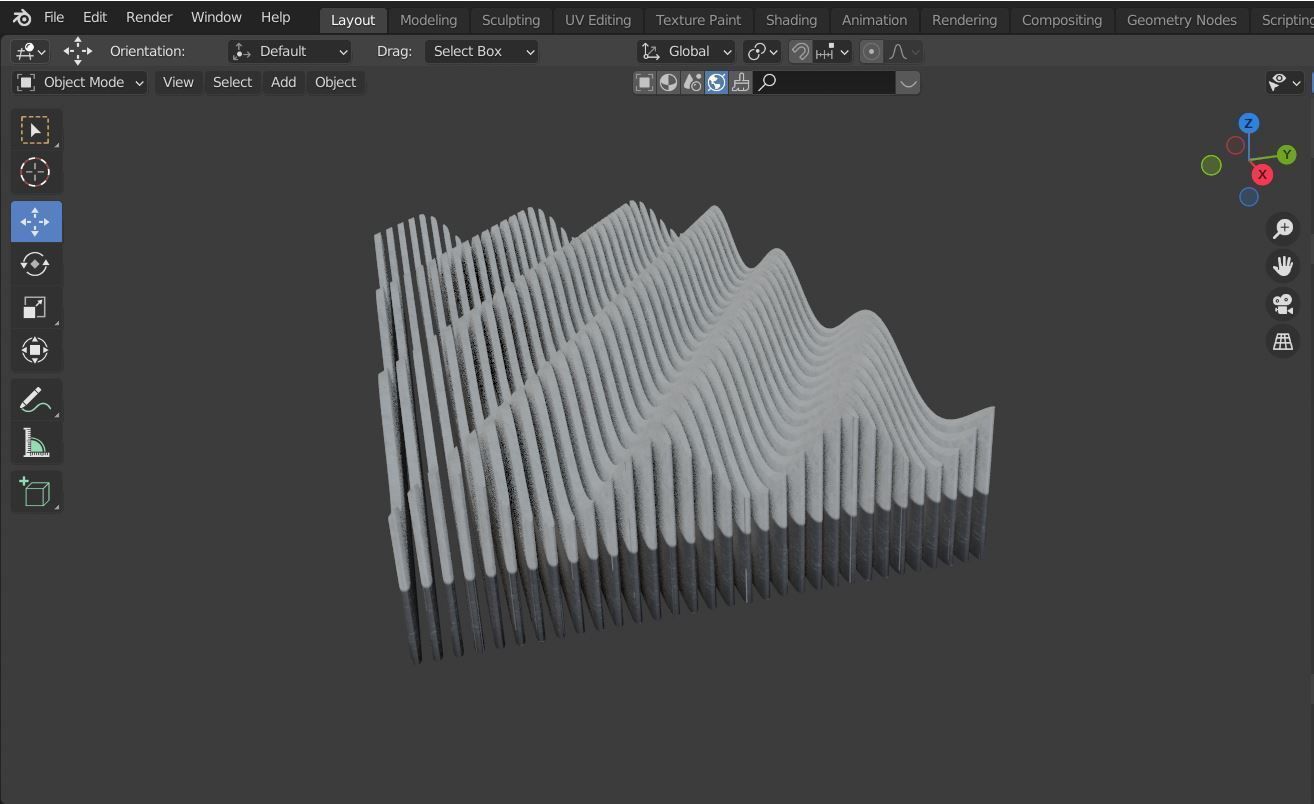1314x804 pixels.
Task: Open the viewport Select menu
Action: (x=232, y=82)
